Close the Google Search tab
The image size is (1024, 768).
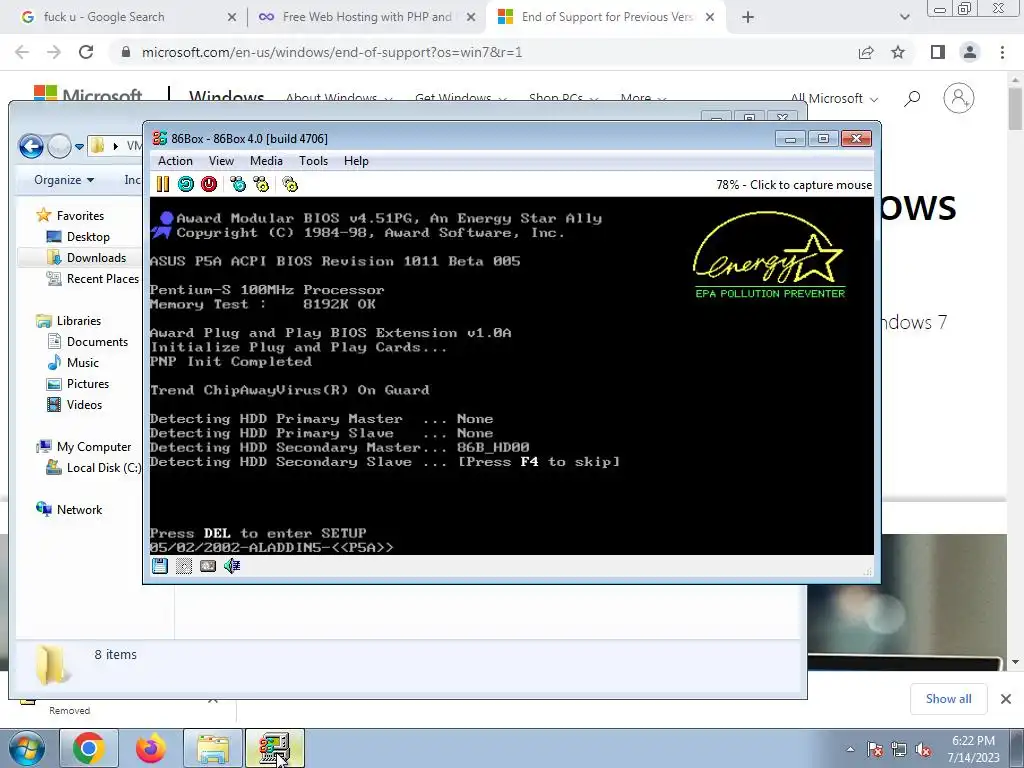(232, 17)
